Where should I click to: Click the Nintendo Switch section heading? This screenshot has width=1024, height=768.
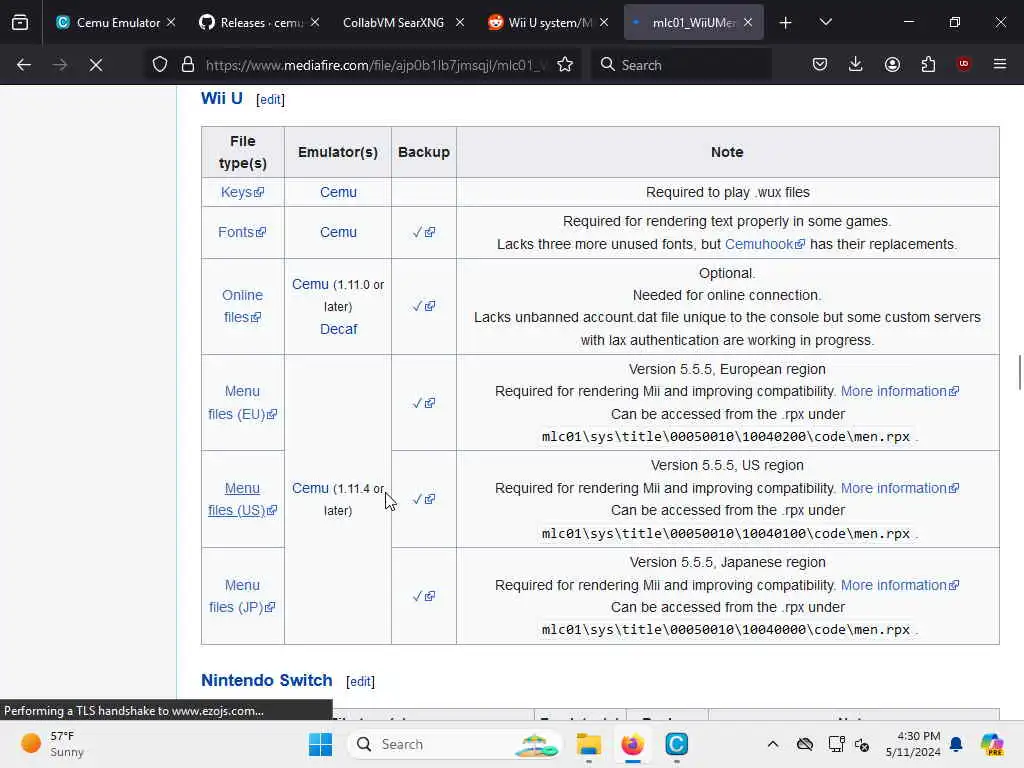pyautogui.click(x=266, y=680)
